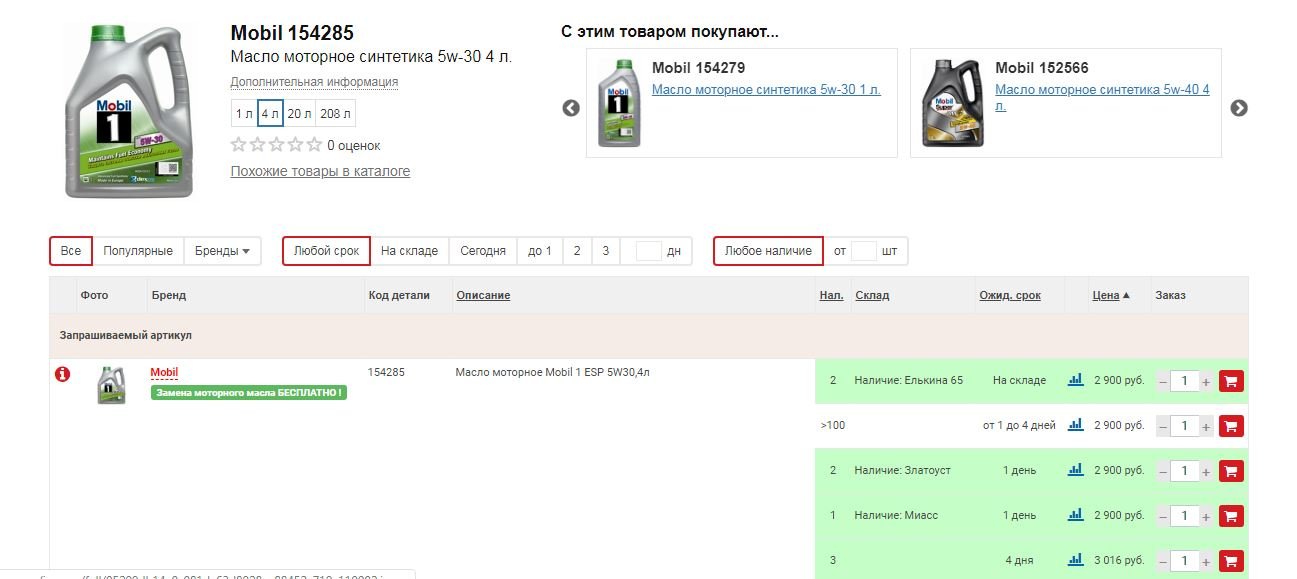Filter offers На складе
The image size is (1297, 579).
(x=410, y=251)
